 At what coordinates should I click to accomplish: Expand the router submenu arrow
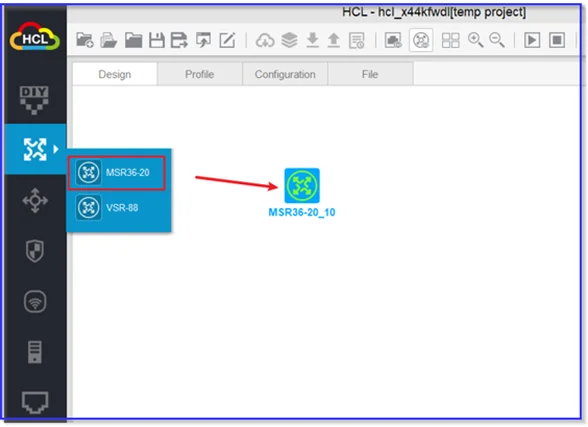(x=56, y=149)
